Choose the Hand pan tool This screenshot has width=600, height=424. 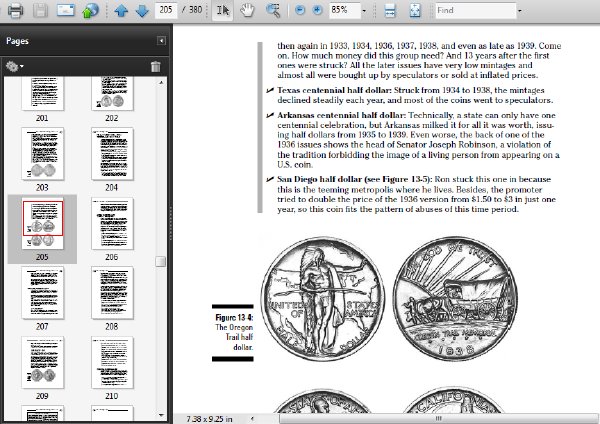247,10
